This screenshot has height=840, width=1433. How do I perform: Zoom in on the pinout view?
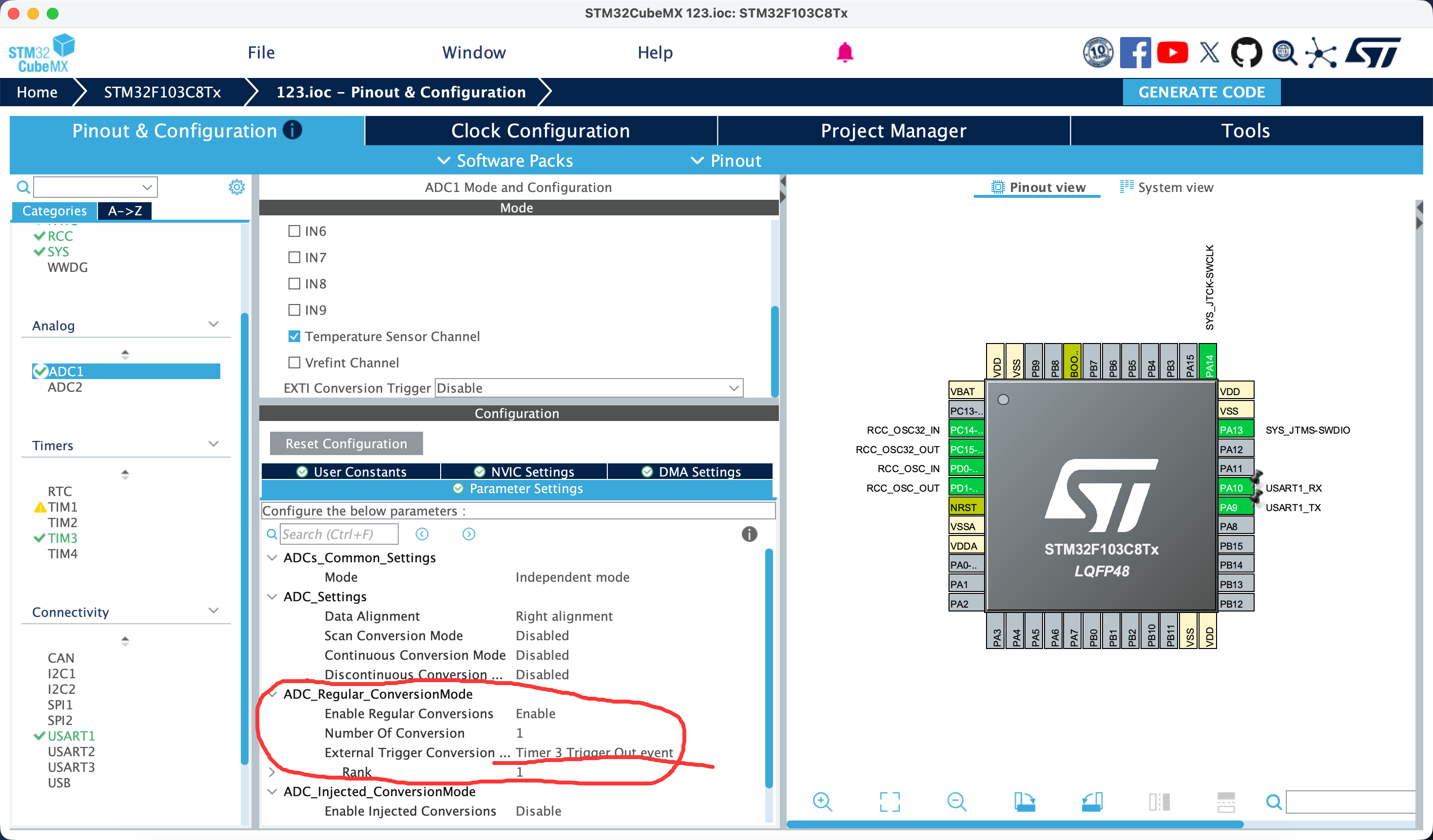822,802
